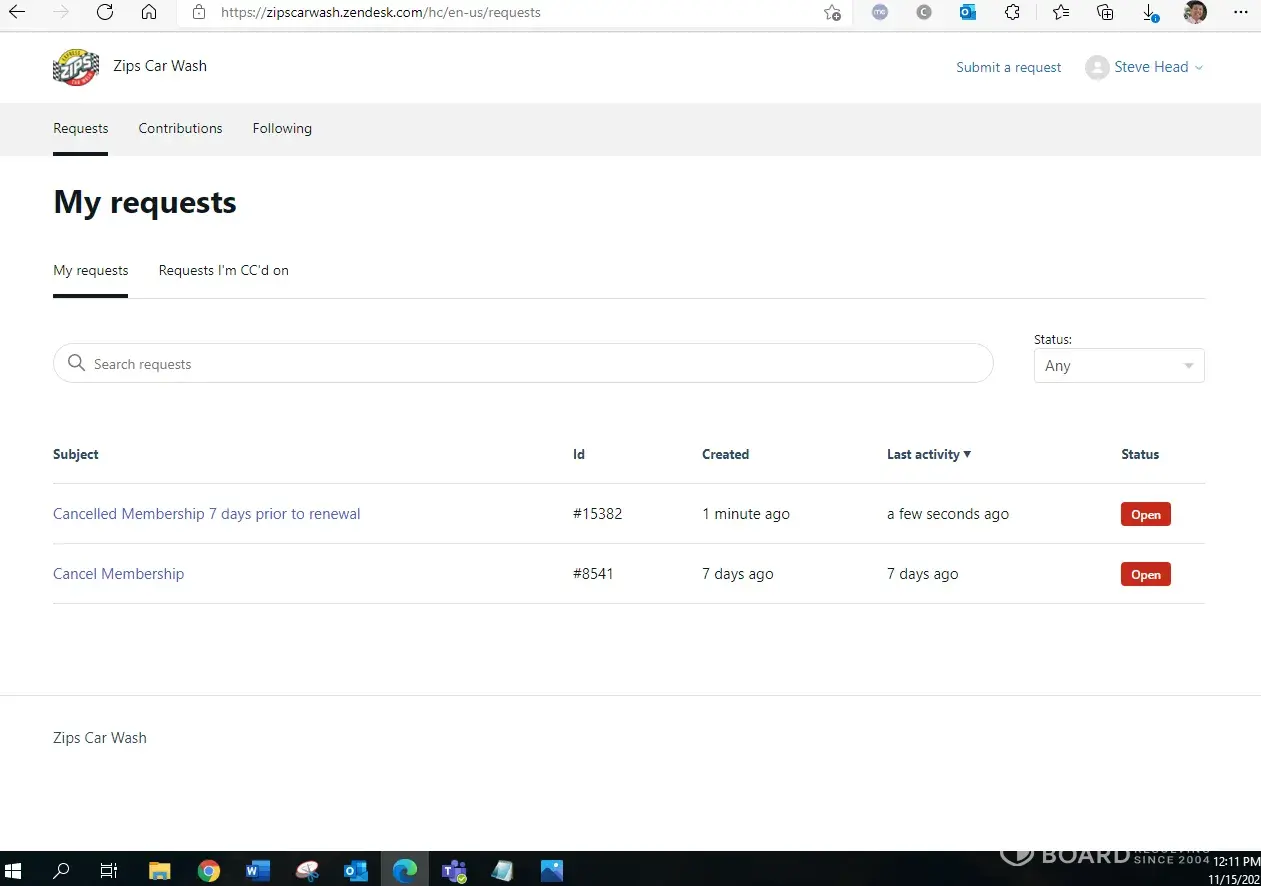Screen dimensions: 1261x886
Task: Select the Requests I'm CC'd on tab
Action: (x=223, y=270)
